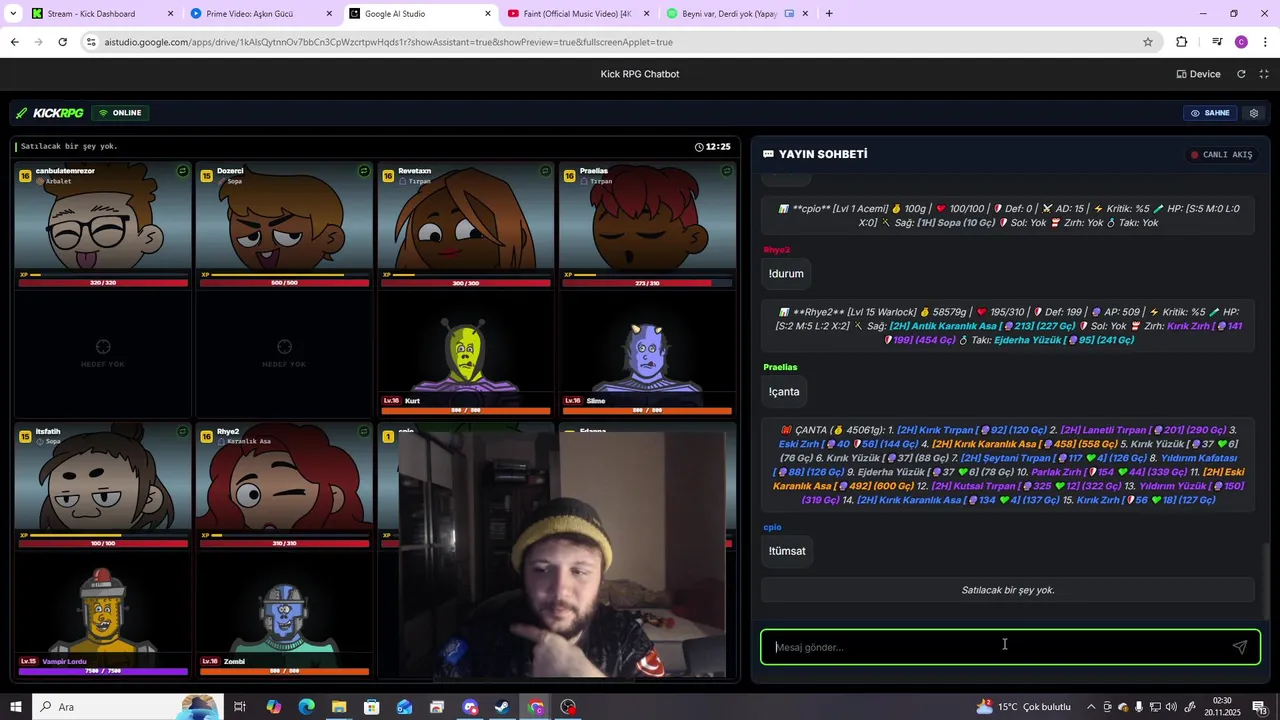Screen dimensions: 1280x720
Task: Switch to the Faint (Official Music Video) tab
Action: (580, 14)
